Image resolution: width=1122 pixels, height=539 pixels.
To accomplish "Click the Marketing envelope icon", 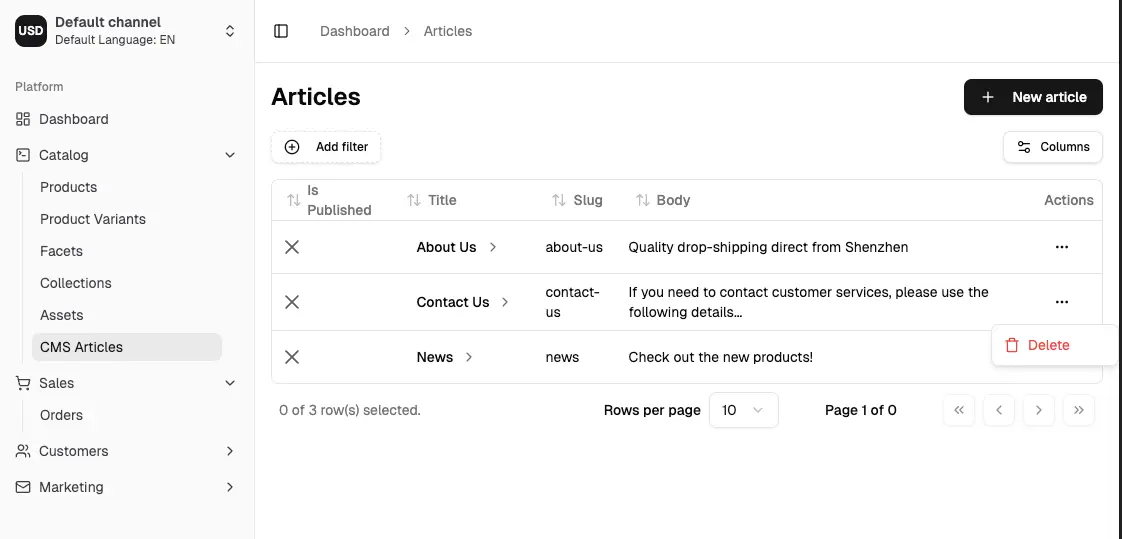I will [x=23, y=487].
